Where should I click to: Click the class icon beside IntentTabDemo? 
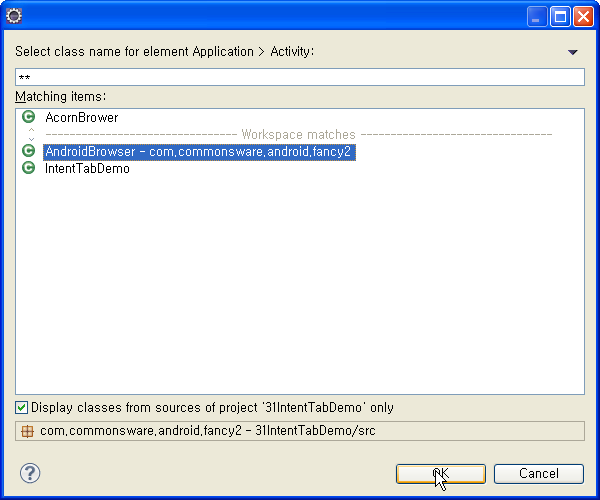(x=29, y=168)
